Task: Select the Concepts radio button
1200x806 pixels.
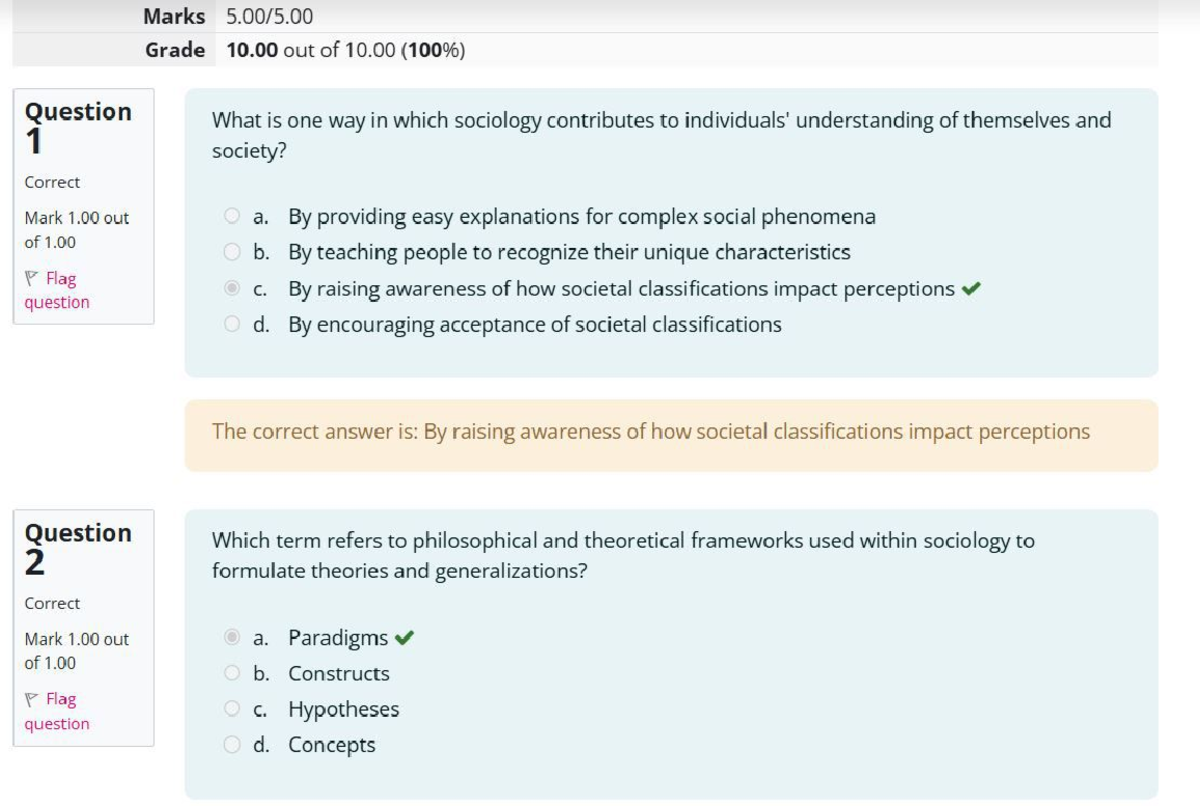Action: (231, 745)
